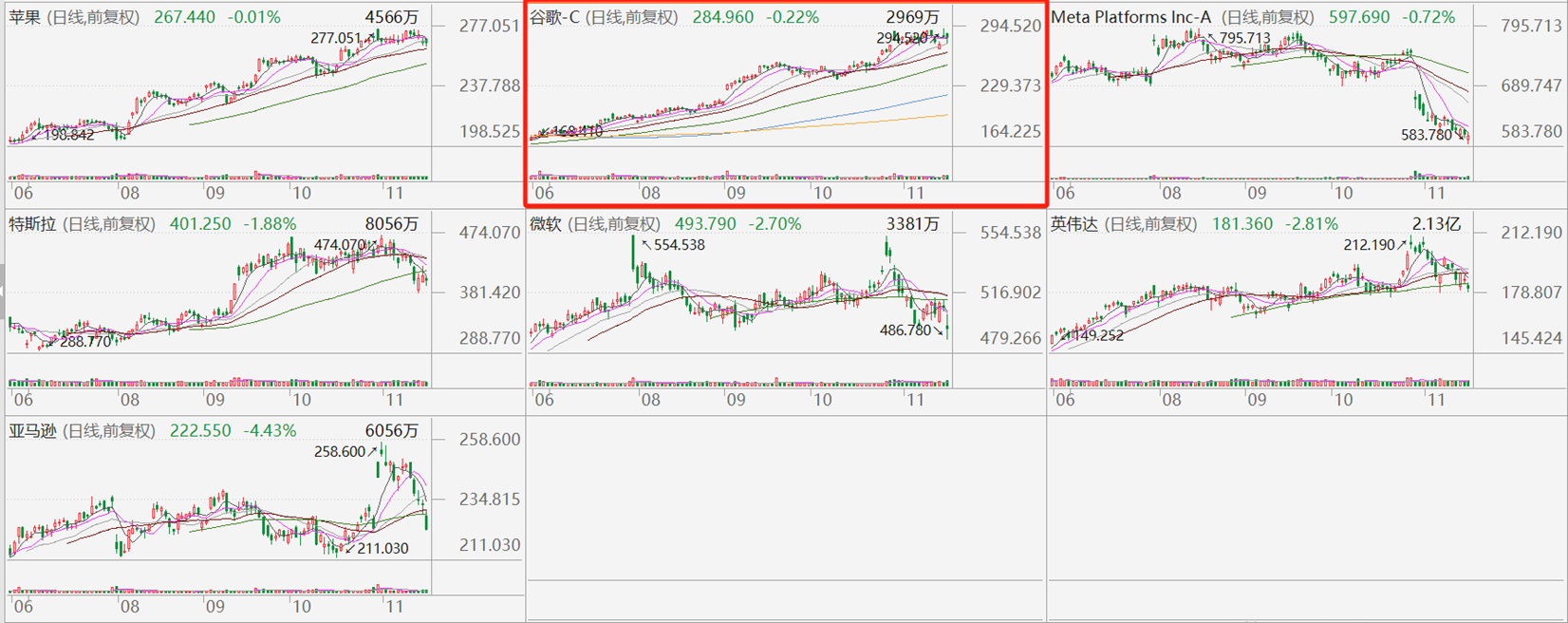The image size is (1568, 623).
Task: Click the 211.030 low marker on 亚马逊 chart
Action: [383, 548]
